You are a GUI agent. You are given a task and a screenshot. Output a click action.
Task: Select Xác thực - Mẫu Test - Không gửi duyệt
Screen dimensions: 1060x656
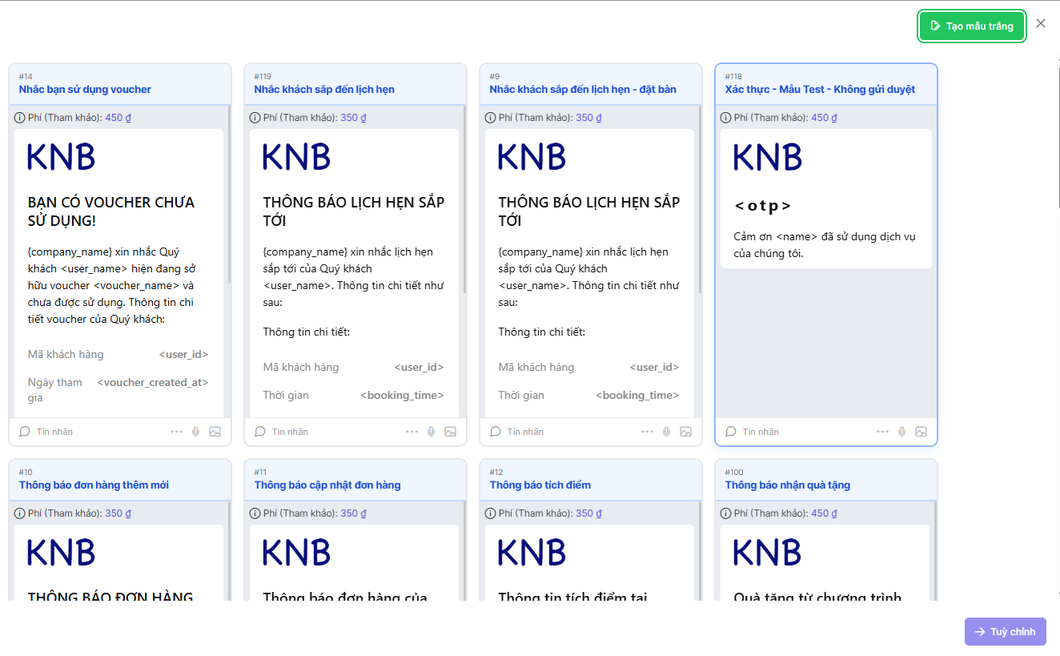(x=820, y=89)
